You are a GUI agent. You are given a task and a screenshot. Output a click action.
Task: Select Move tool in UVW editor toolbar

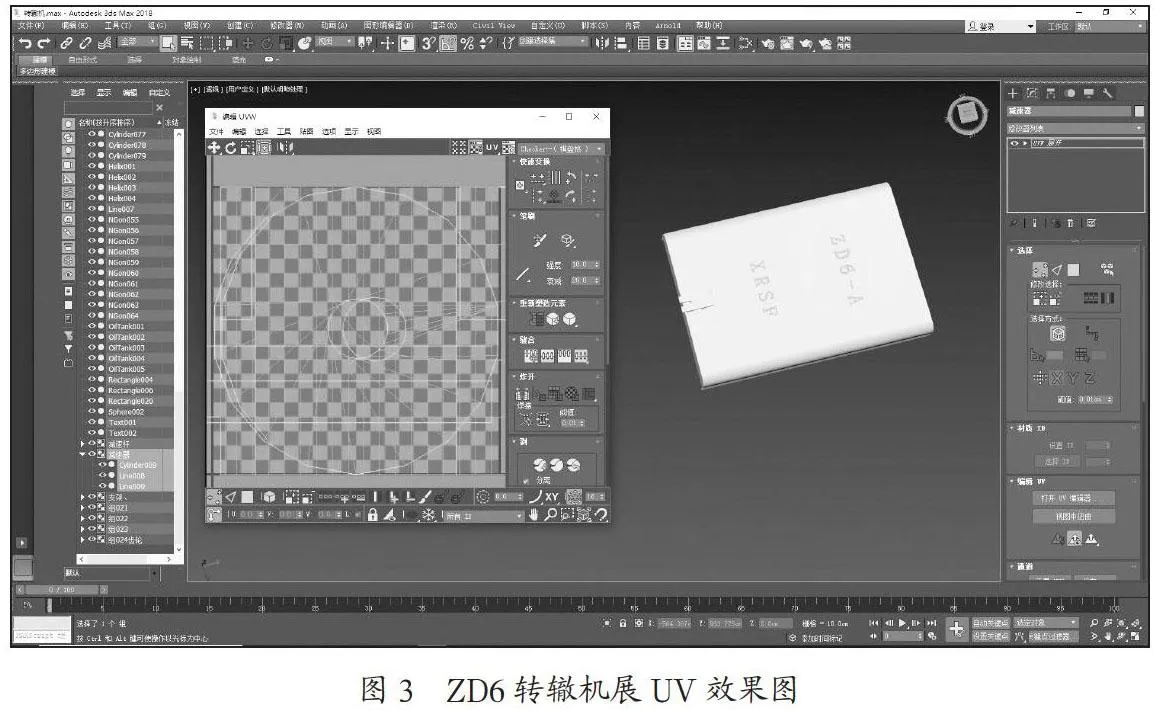click(213, 148)
